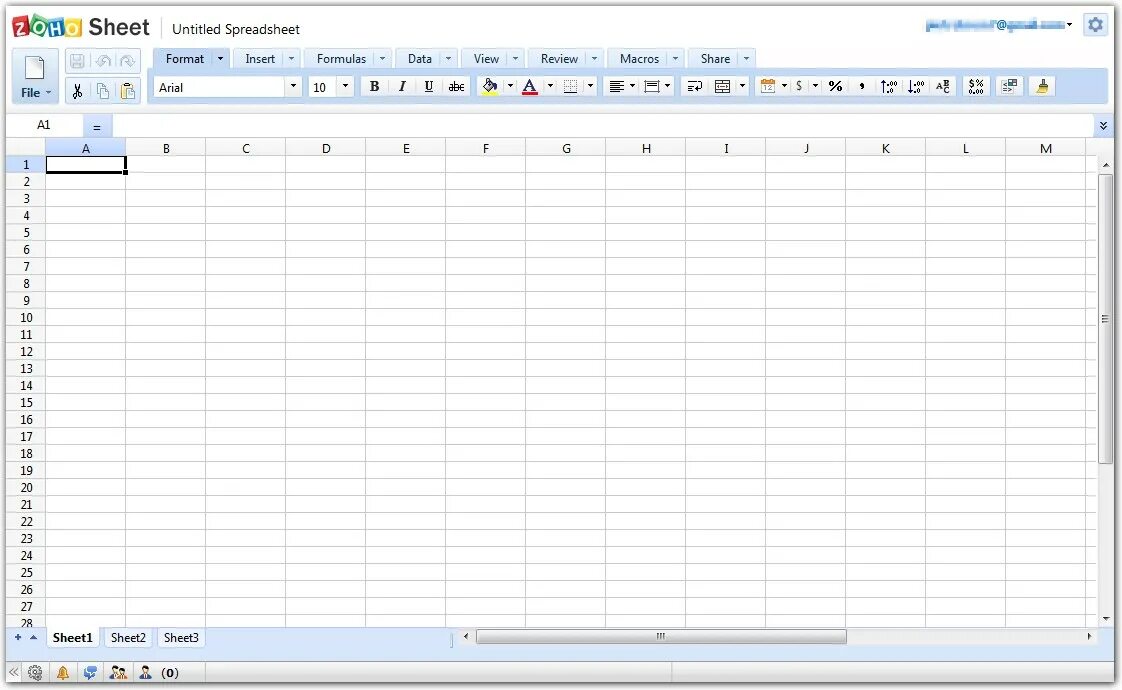Click the formula equals button
The height and width of the screenshot is (690, 1122).
[97, 127]
